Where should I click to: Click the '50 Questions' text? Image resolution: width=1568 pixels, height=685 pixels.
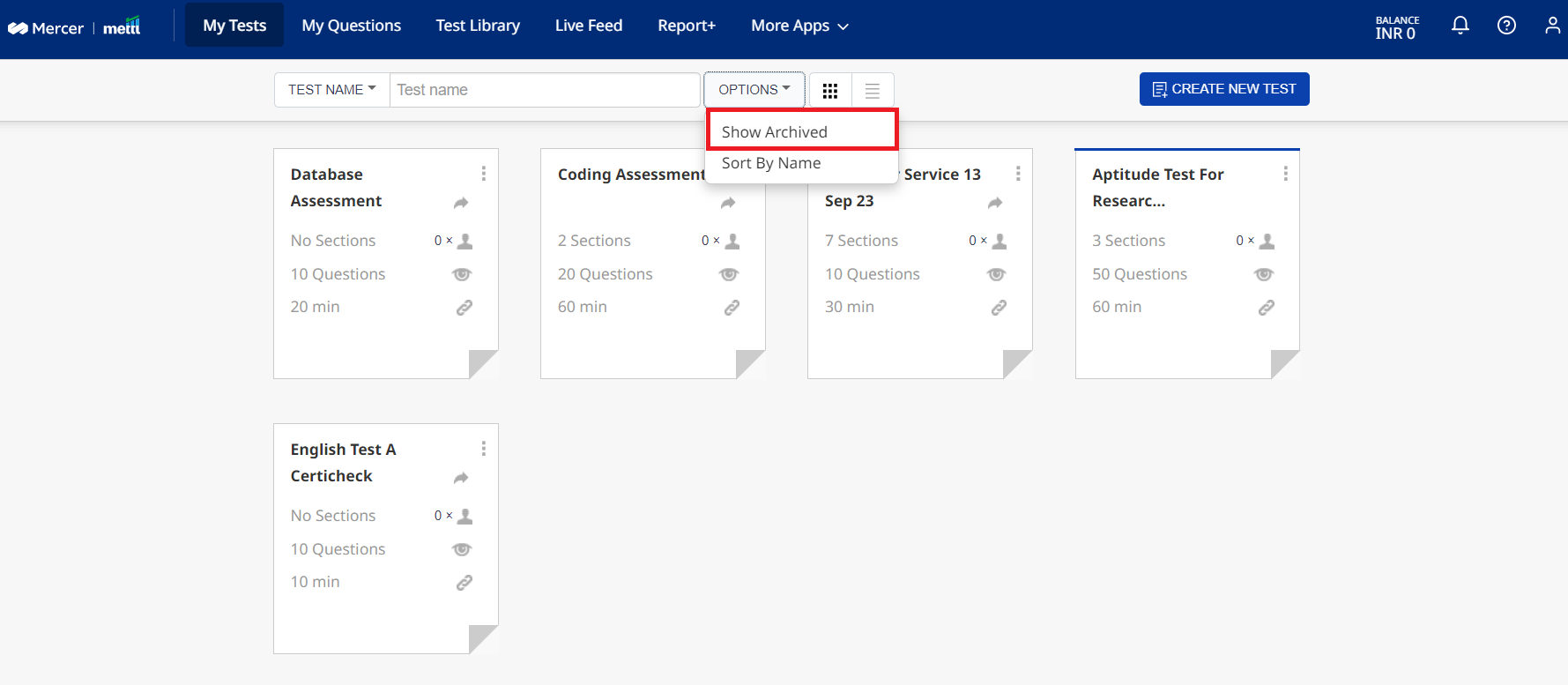coord(1140,274)
